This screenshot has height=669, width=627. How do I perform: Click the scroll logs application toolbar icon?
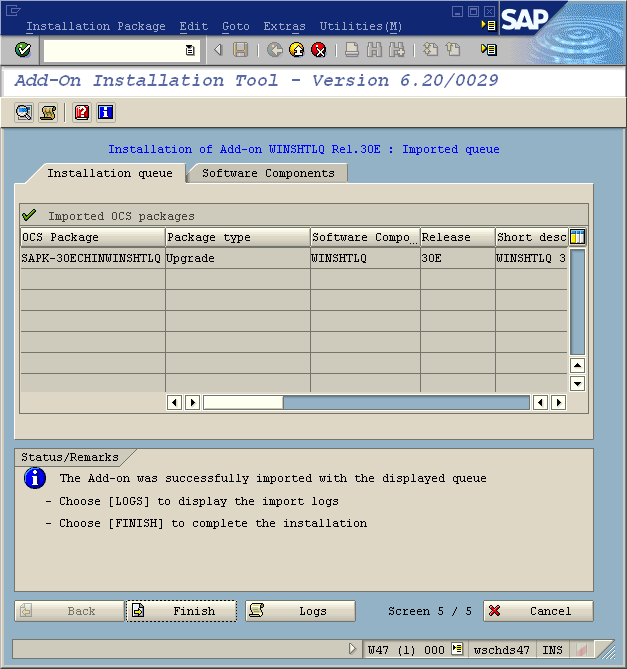(x=48, y=113)
